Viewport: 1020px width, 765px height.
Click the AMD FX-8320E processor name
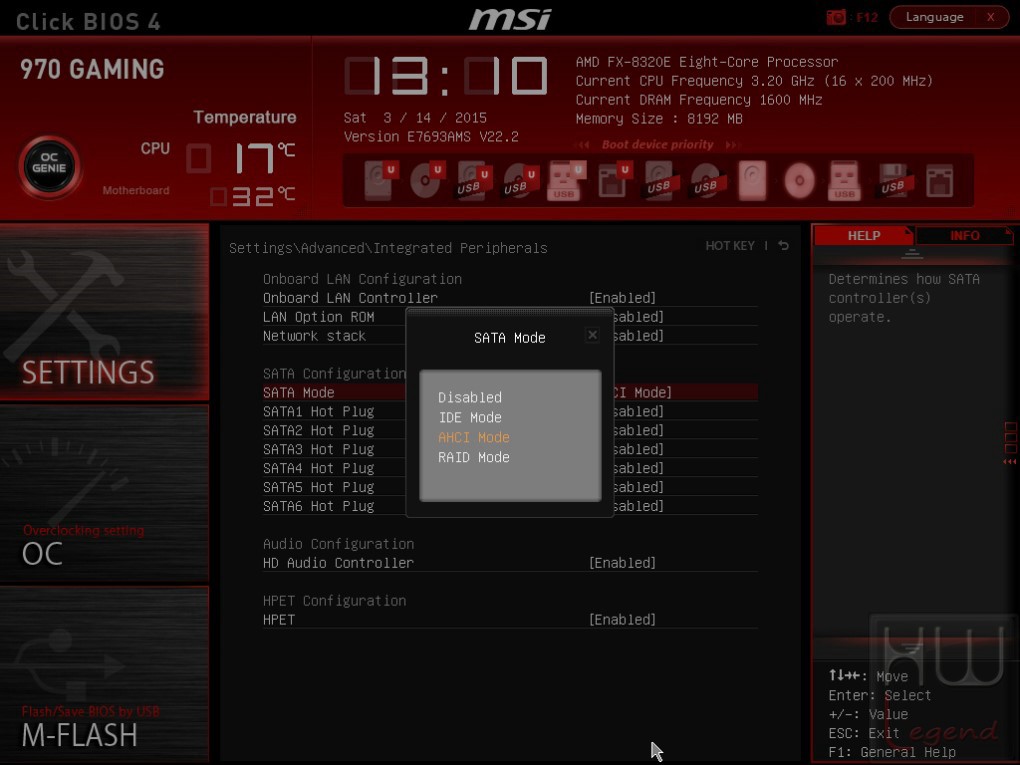click(706, 62)
